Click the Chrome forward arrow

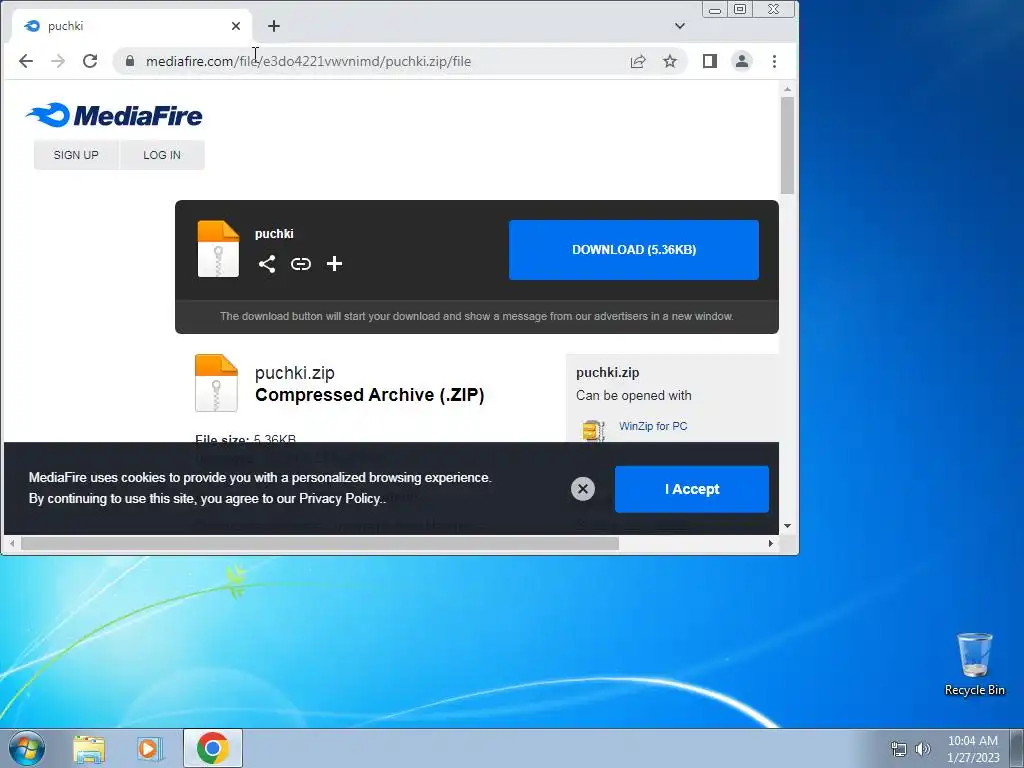pos(58,61)
